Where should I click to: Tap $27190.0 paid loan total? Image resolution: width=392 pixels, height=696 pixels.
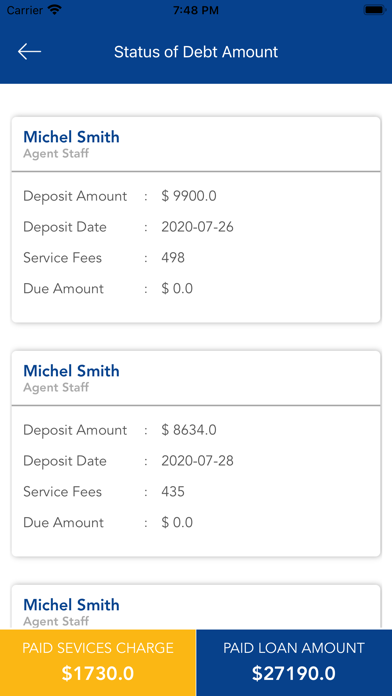click(x=294, y=674)
